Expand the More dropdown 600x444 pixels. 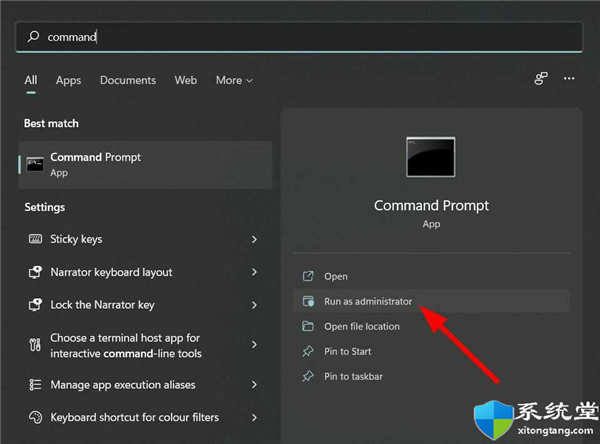coord(234,80)
